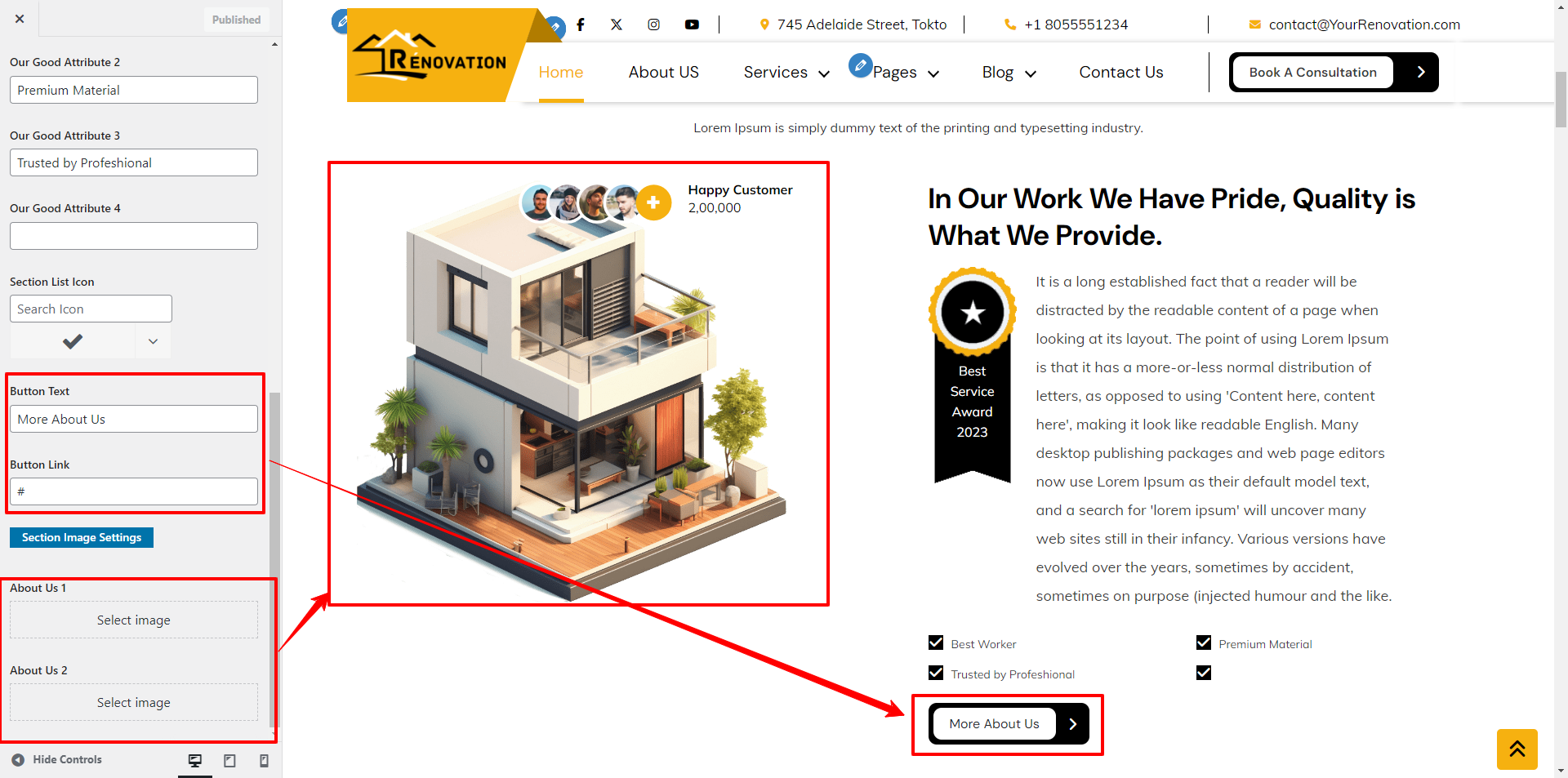Click the blue edit pencil near Pages menu
1568x778 pixels.
pos(861,64)
